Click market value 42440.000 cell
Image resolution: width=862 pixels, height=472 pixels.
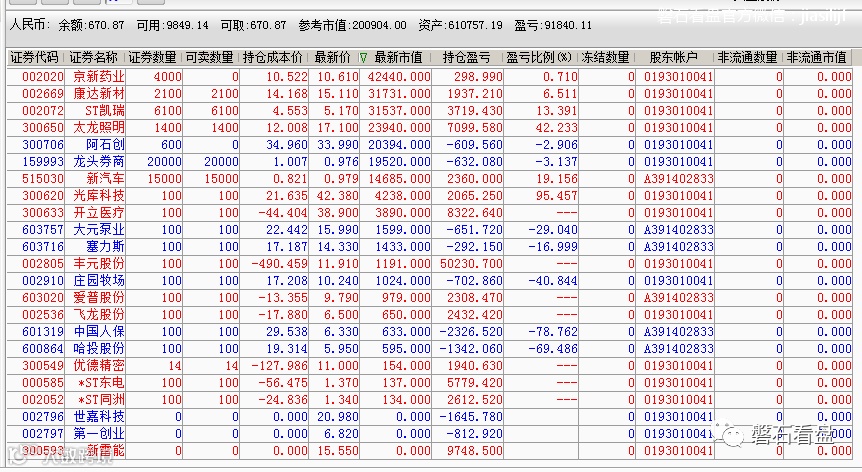(399, 76)
